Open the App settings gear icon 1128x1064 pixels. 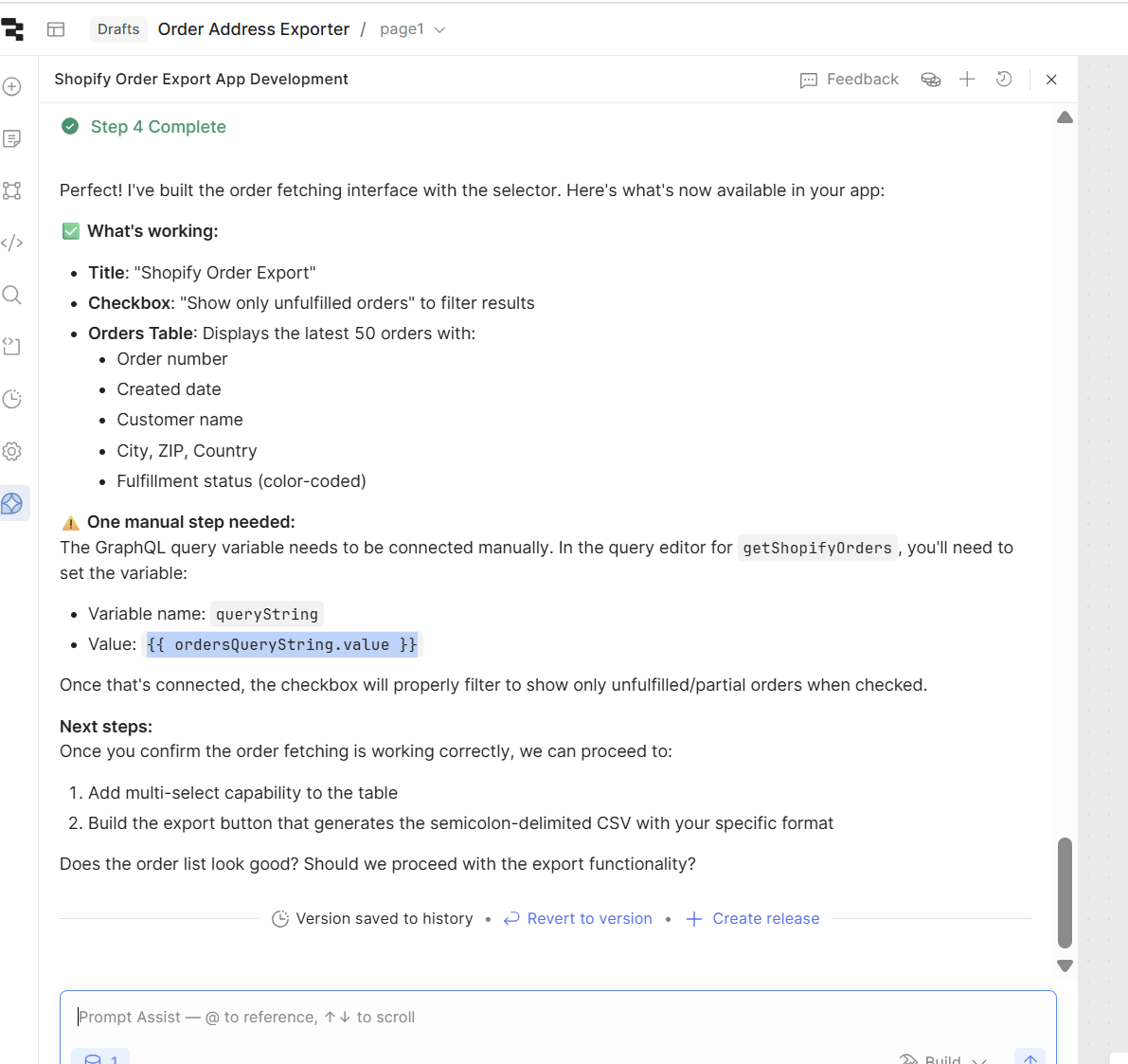pyautogui.click(x=12, y=451)
